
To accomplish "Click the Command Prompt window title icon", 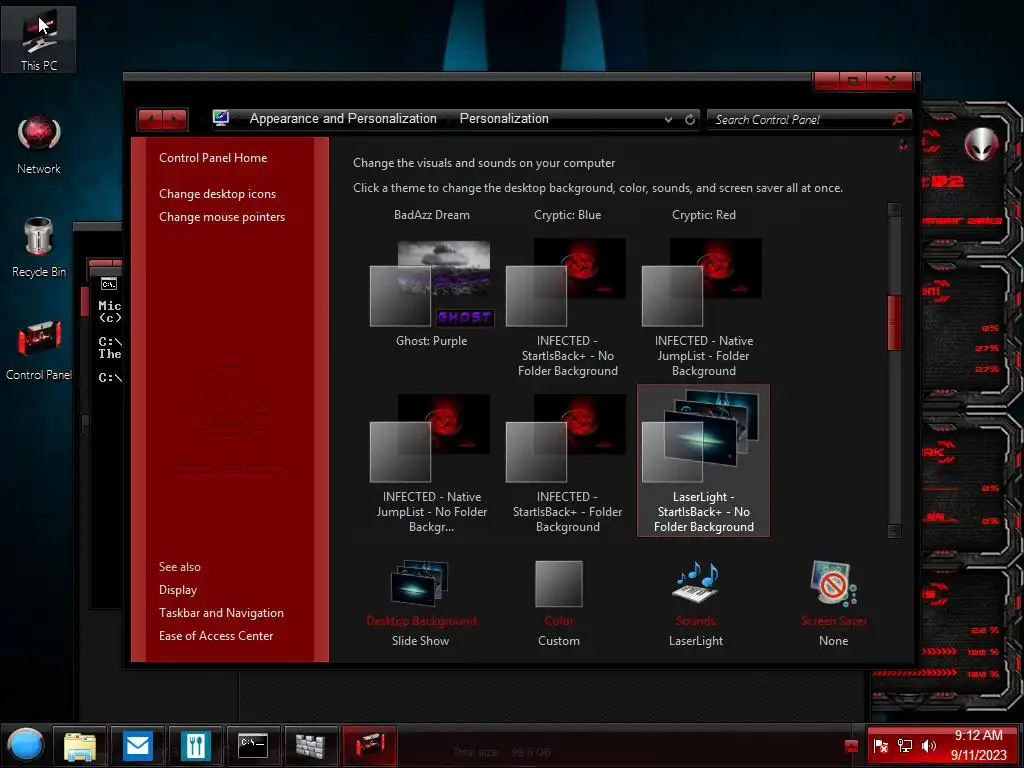I will click(x=108, y=284).
